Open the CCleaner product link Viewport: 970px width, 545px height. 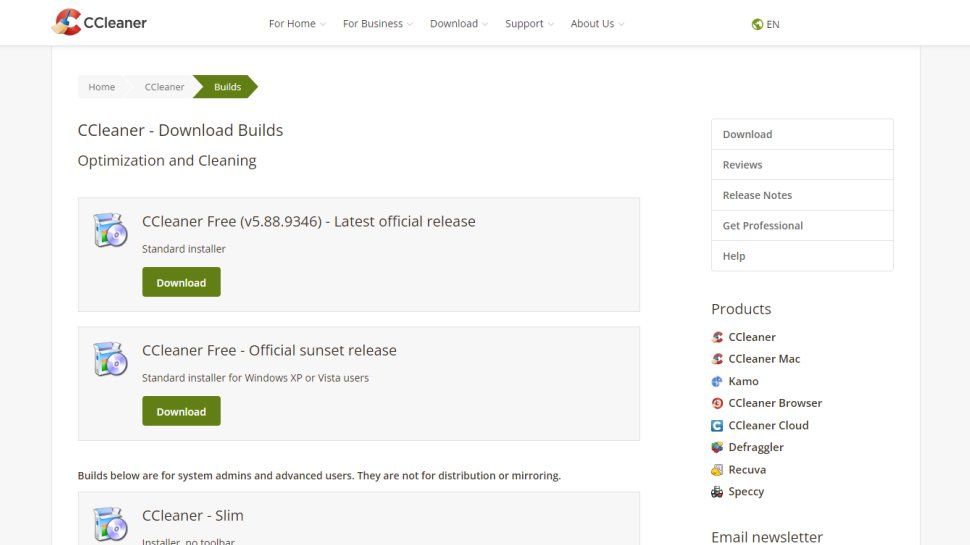tap(752, 337)
